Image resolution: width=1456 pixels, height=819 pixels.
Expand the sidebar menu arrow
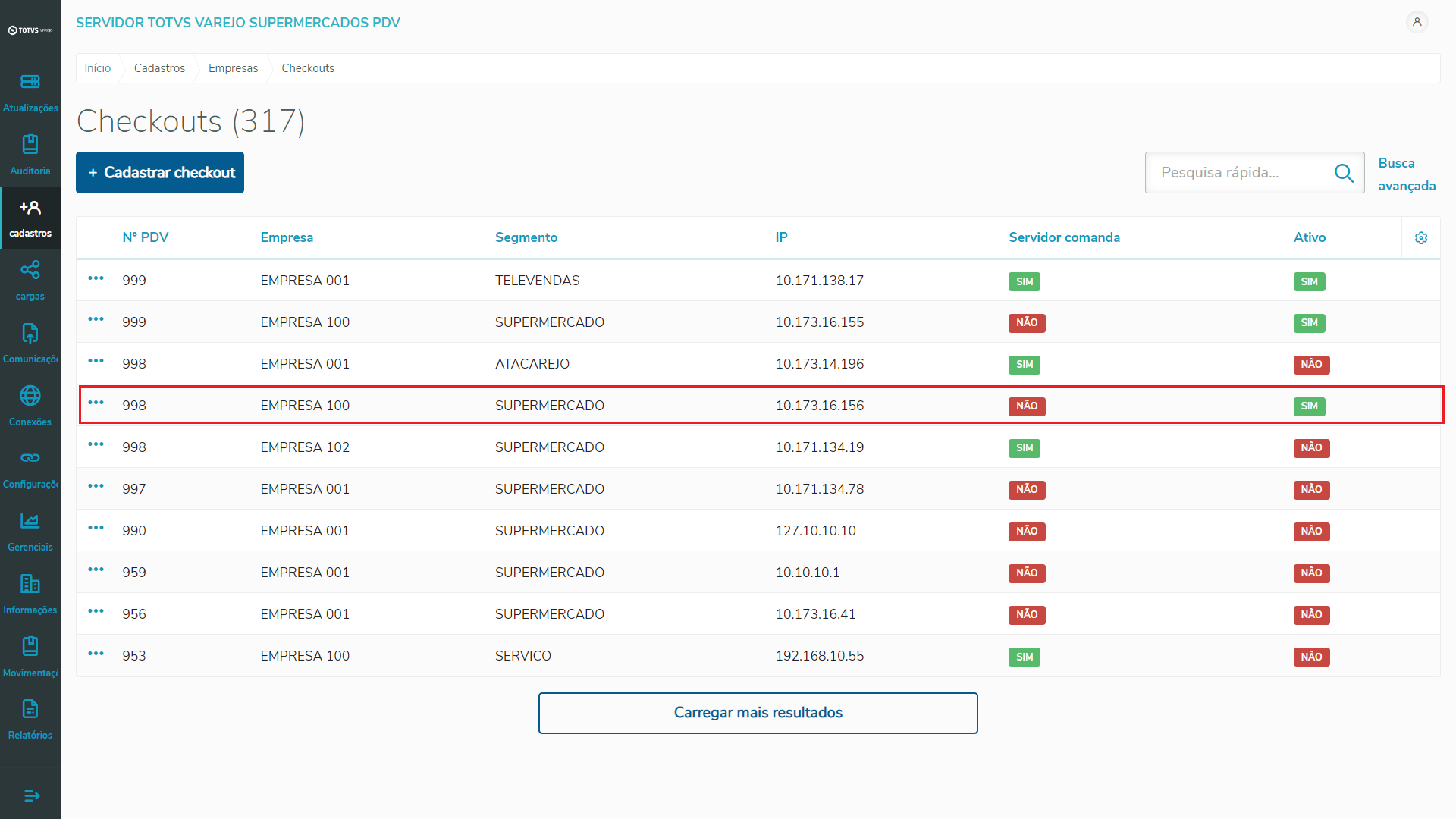31,795
